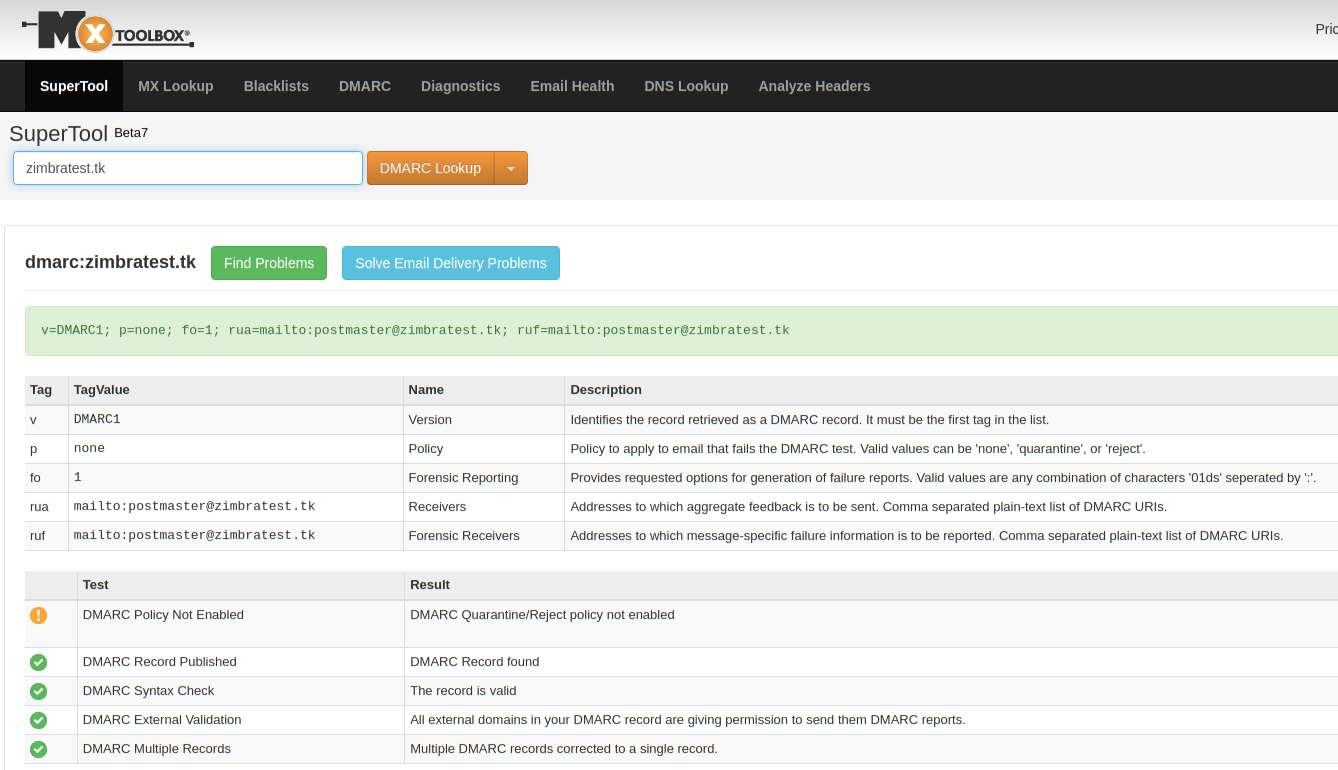Click green check icon beside DMARC Syntax Check
1338x770 pixels.
point(38,691)
